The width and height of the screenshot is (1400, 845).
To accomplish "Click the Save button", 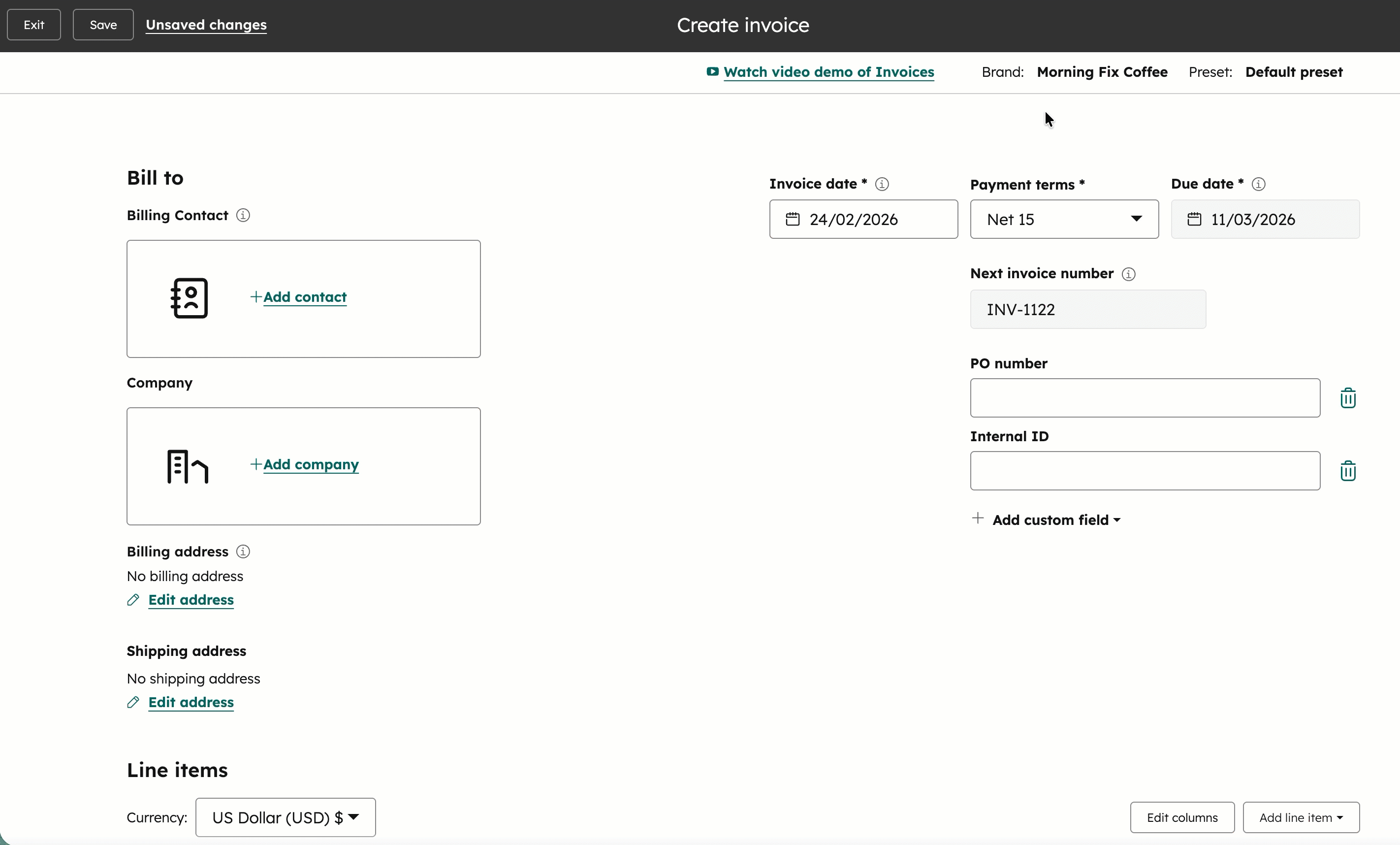I will [103, 25].
